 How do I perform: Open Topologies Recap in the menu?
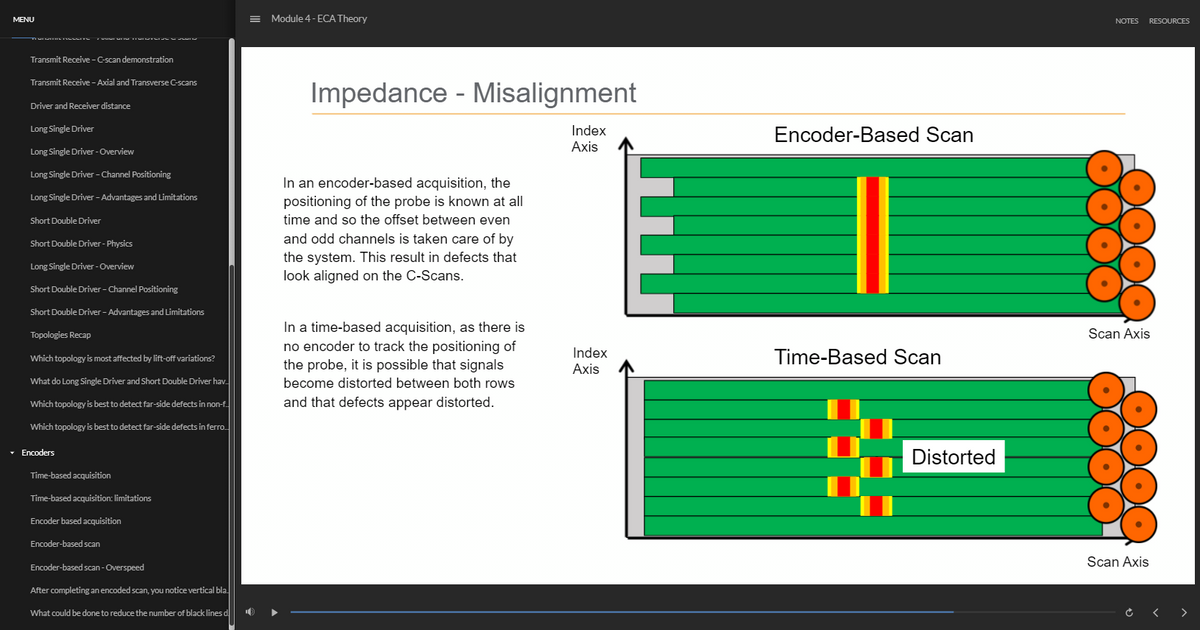(x=61, y=335)
